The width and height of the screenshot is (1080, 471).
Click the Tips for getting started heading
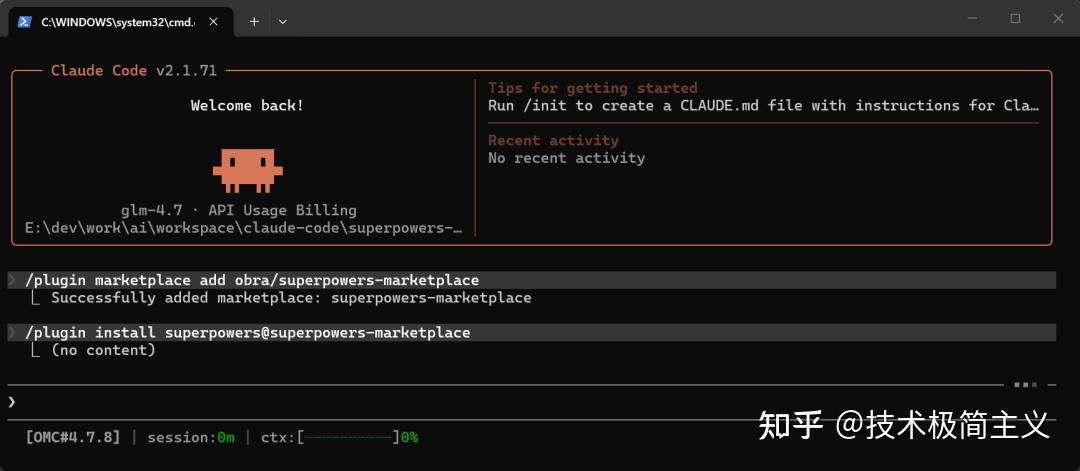click(592, 88)
